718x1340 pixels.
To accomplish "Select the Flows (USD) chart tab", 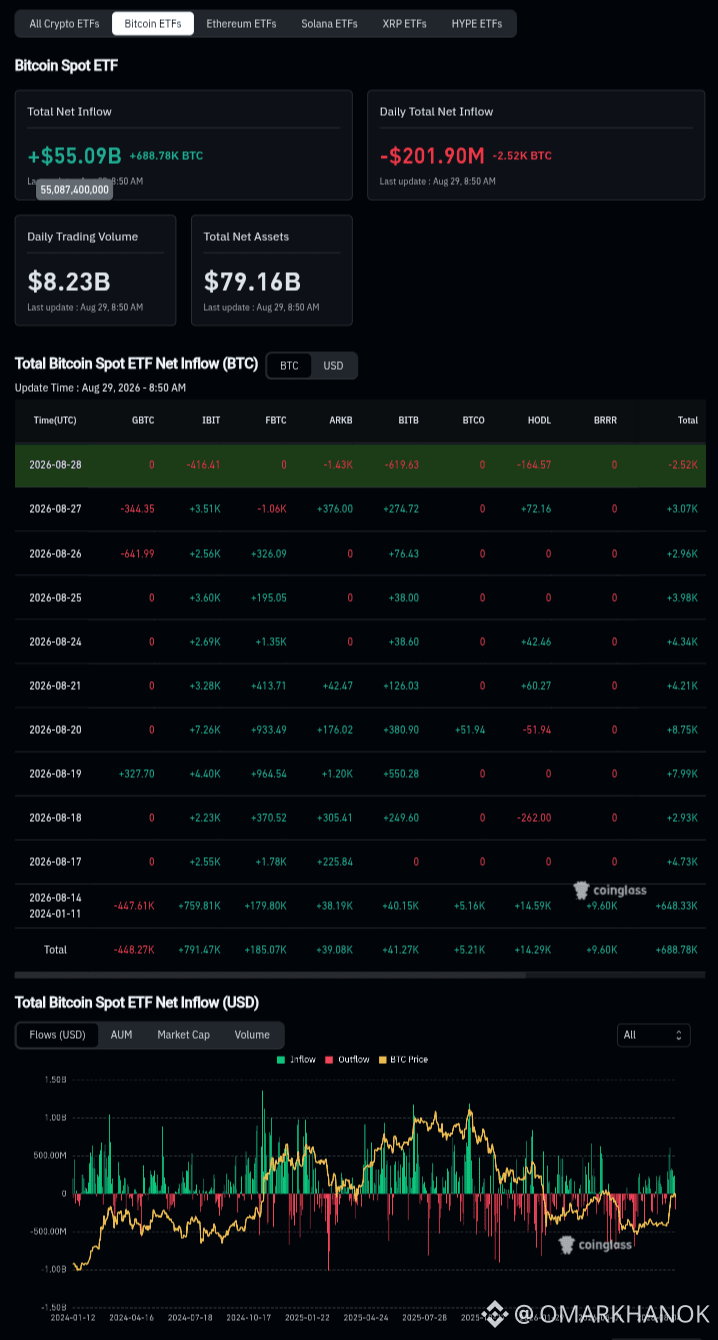I will coord(57,1035).
